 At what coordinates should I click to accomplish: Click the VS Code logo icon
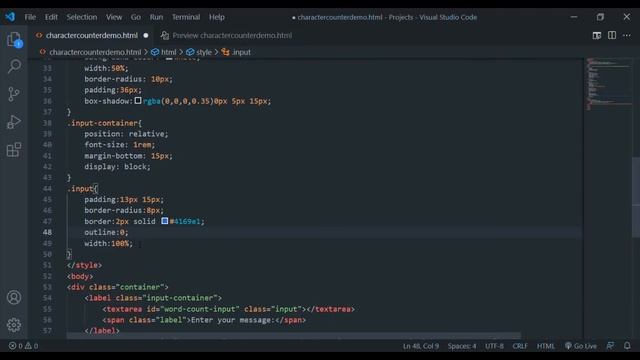[x=10, y=17]
